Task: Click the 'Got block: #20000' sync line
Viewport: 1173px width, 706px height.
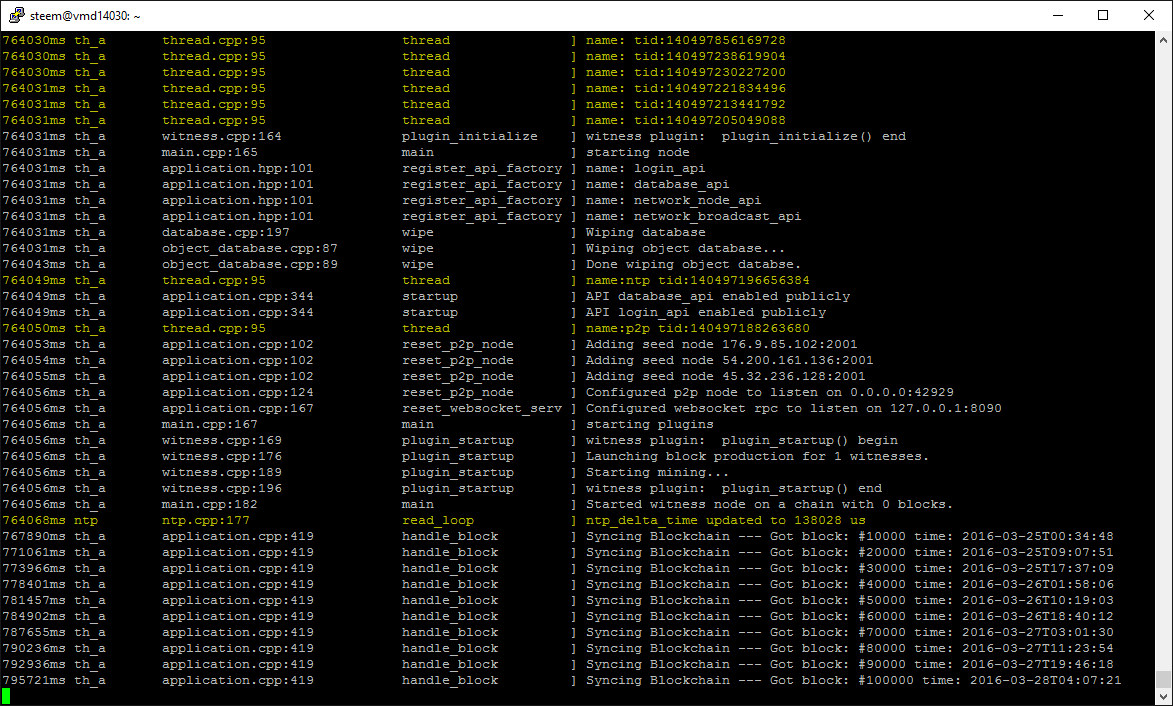Action: 850,553
